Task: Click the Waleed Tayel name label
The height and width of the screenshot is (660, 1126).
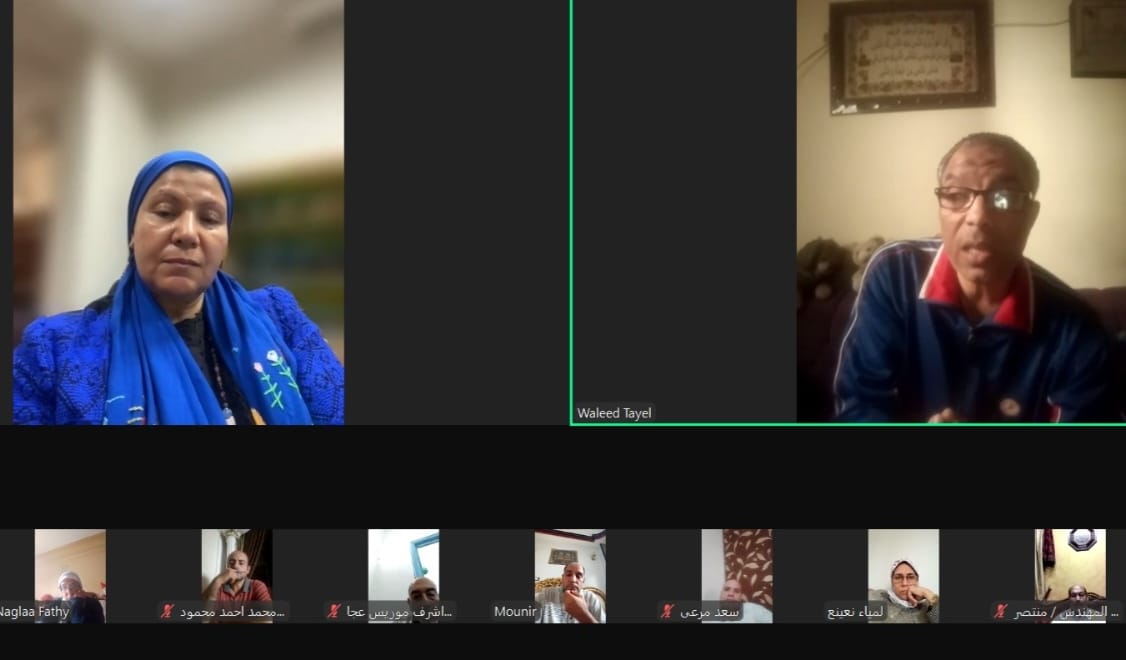Action: pos(614,413)
